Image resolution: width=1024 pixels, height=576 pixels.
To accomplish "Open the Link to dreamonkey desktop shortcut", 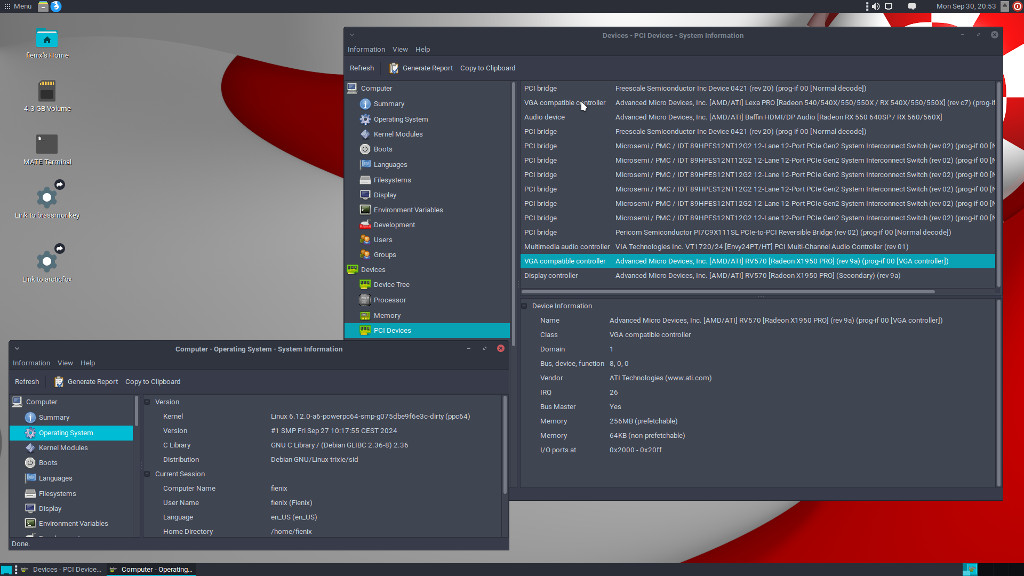I will [x=46, y=200].
